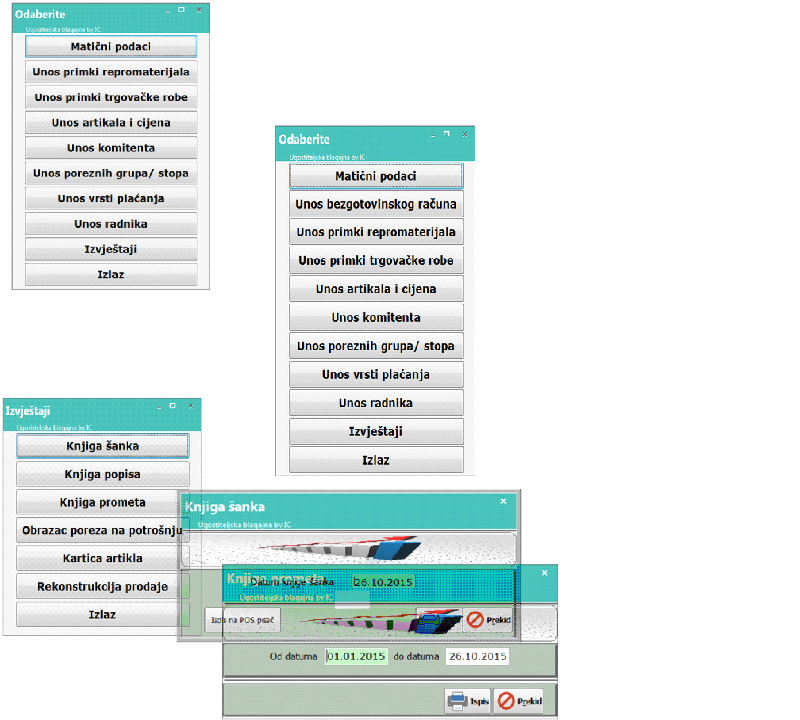Minimize the Izvještaji window

click(x=159, y=407)
